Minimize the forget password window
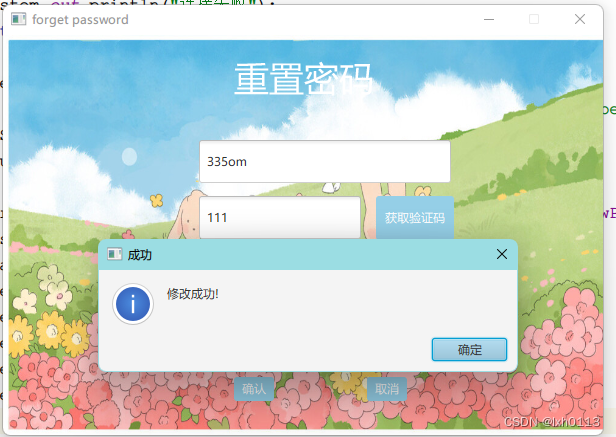 (489, 19)
